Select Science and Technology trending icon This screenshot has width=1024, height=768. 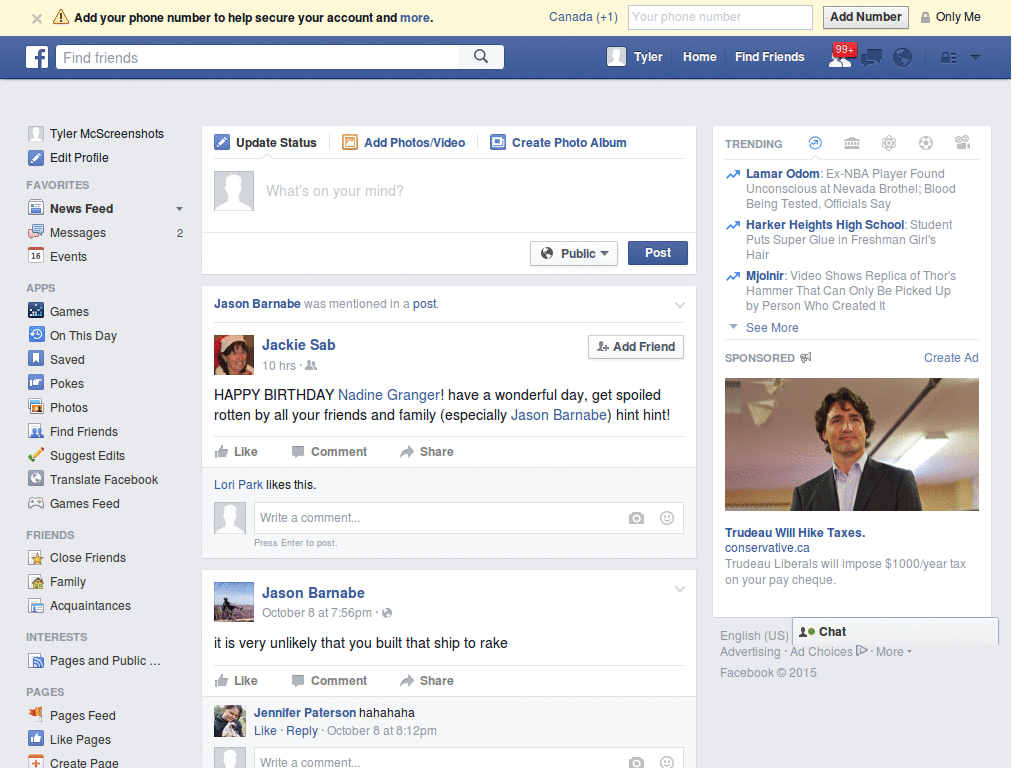coord(889,143)
